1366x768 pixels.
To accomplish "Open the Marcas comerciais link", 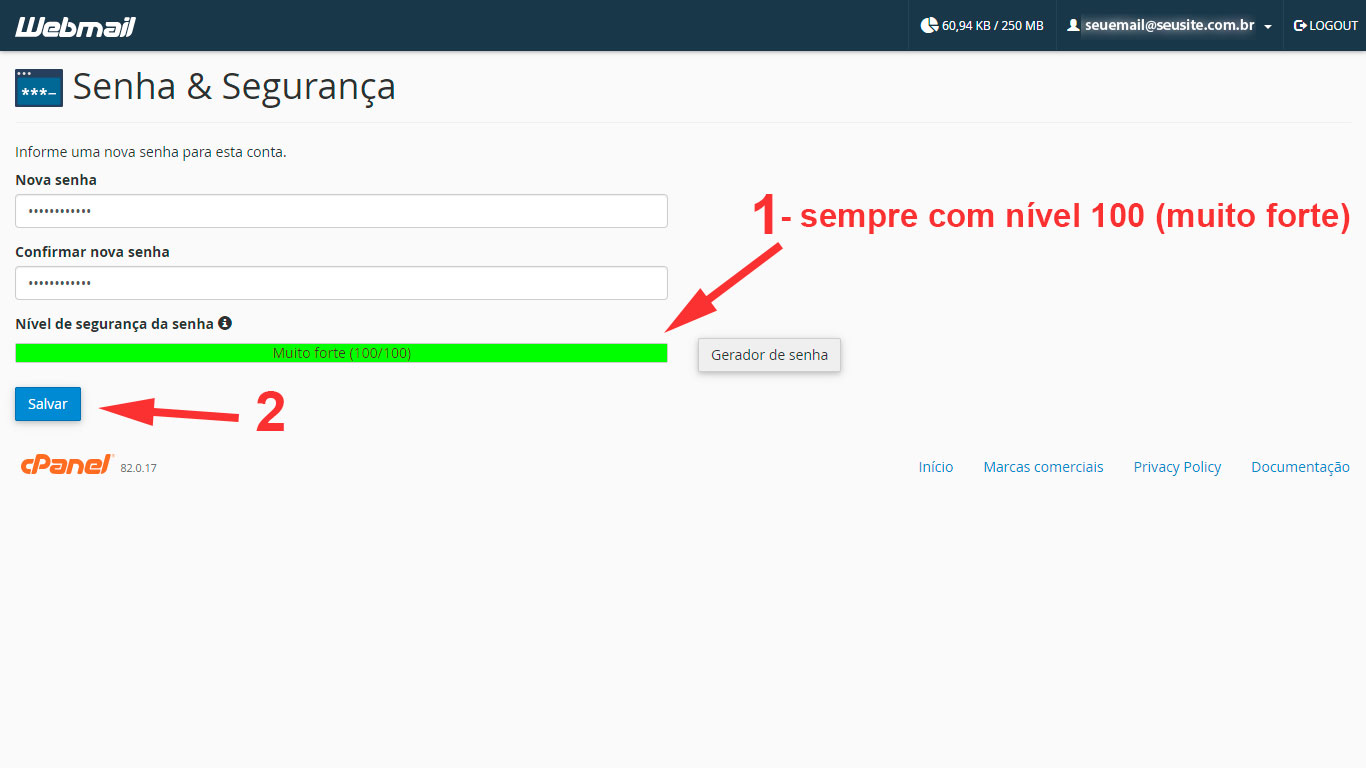I will 1043,467.
